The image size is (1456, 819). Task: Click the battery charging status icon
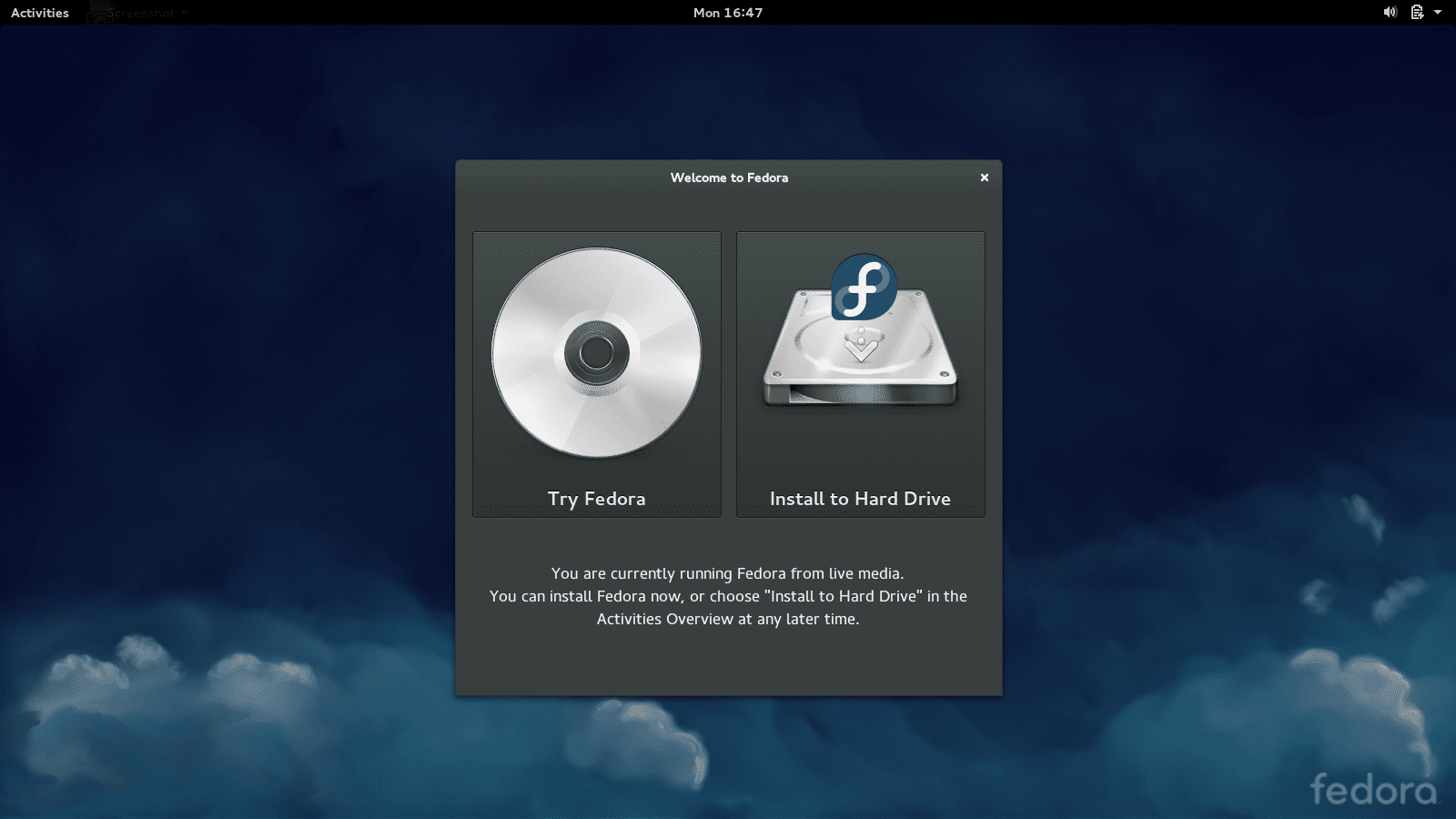point(1417,13)
